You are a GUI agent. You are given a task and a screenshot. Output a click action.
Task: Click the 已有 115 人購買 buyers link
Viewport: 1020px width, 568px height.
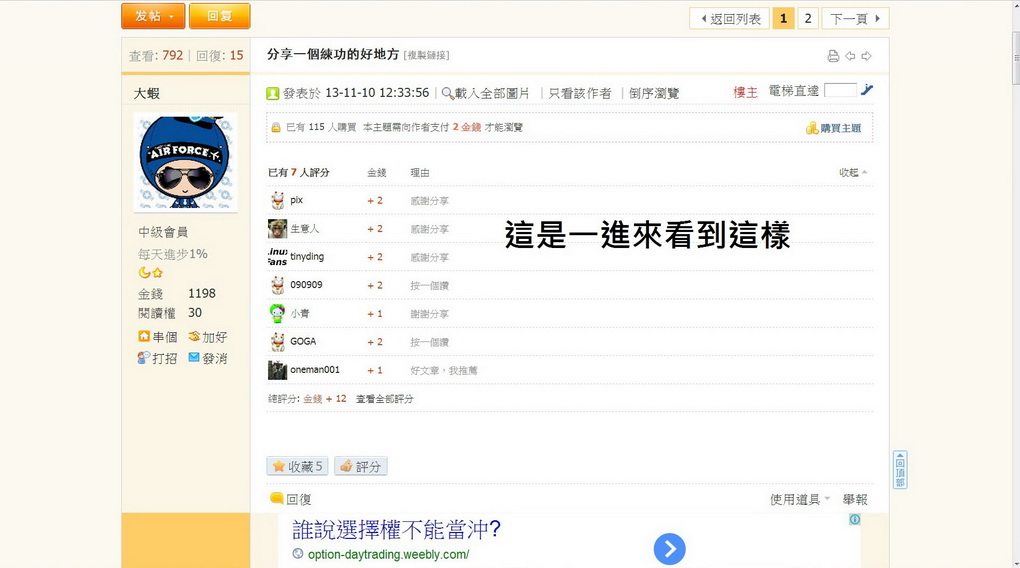pos(321,128)
